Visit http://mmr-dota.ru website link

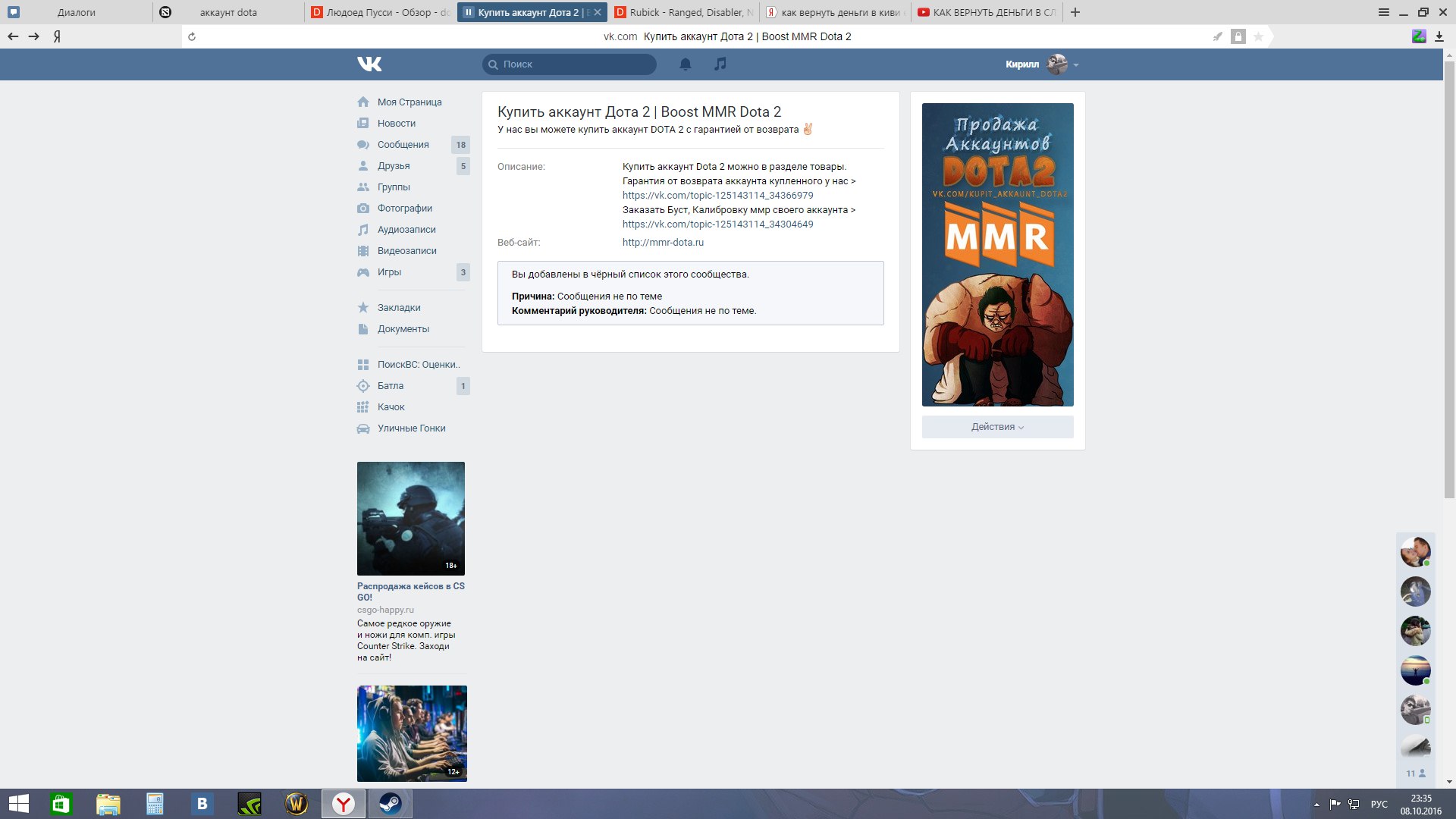[x=663, y=243]
